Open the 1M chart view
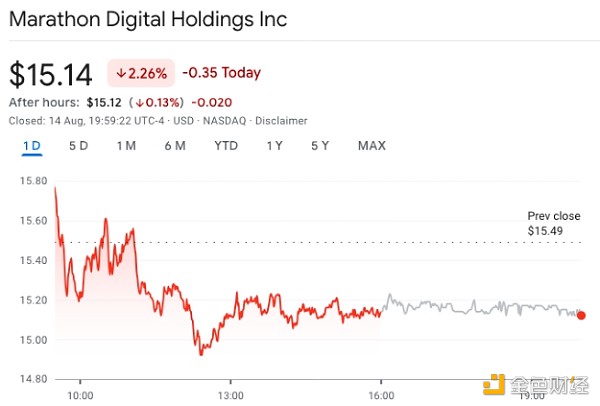Screen dimensions: 600x406 coord(126,146)
